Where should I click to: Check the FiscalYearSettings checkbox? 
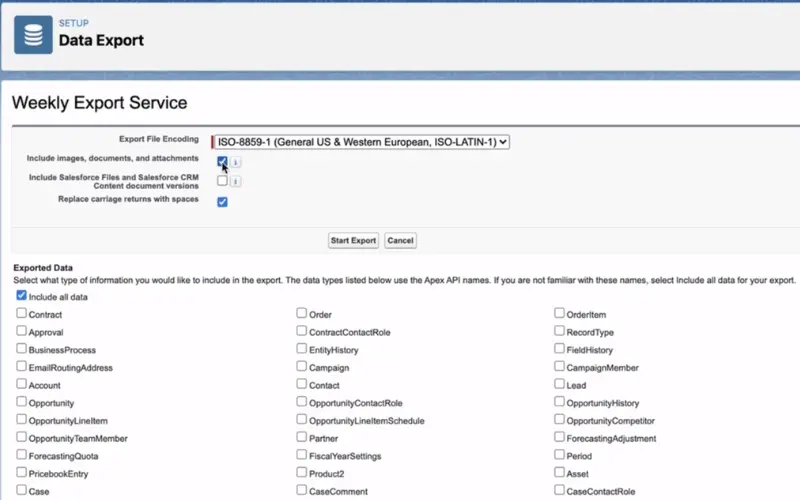(x=302, y=455)
